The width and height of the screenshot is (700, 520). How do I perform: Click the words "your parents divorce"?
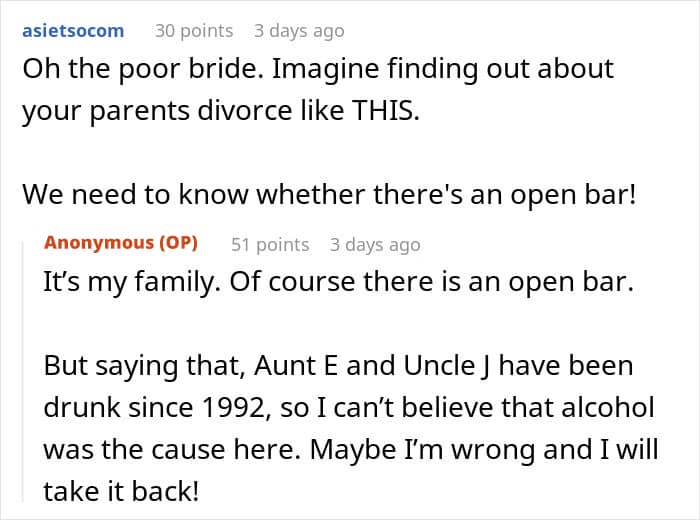point(157,111)
